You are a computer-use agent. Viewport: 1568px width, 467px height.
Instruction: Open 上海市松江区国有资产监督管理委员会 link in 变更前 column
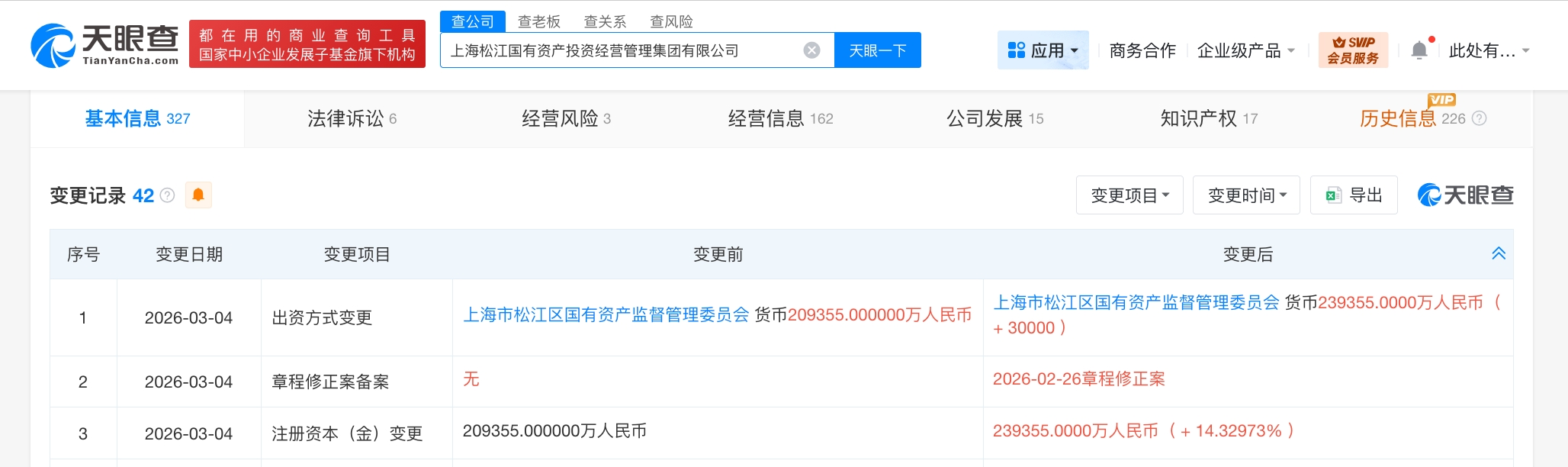606,315
